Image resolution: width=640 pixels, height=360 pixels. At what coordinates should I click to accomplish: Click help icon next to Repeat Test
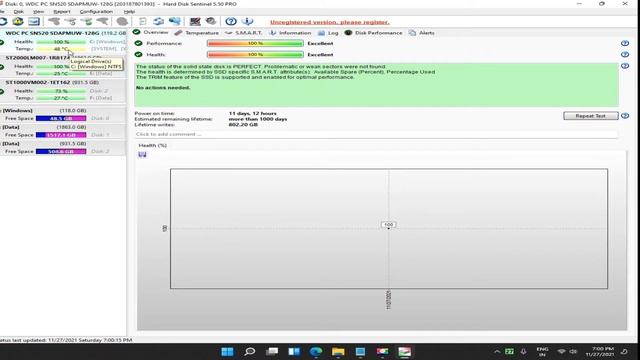624,116
